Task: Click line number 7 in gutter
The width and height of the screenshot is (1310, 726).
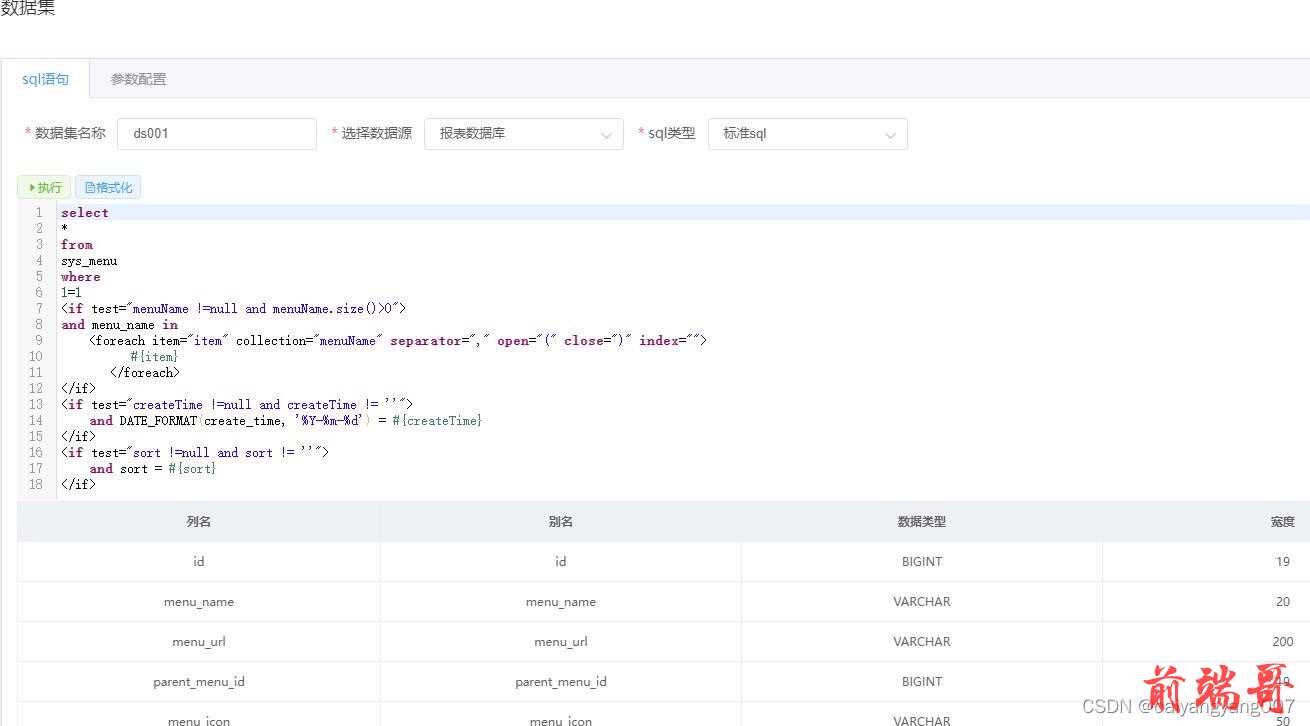Action: (x=39, y=309)
